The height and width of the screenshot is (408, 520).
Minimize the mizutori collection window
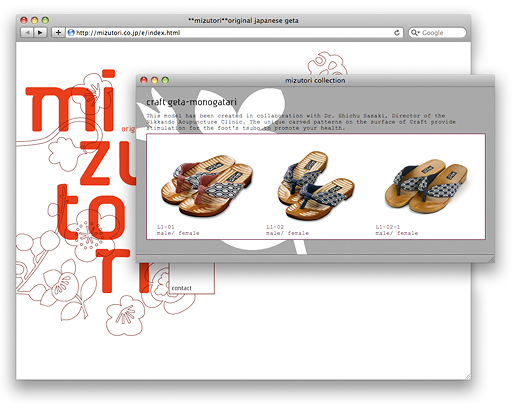point(154,80)
